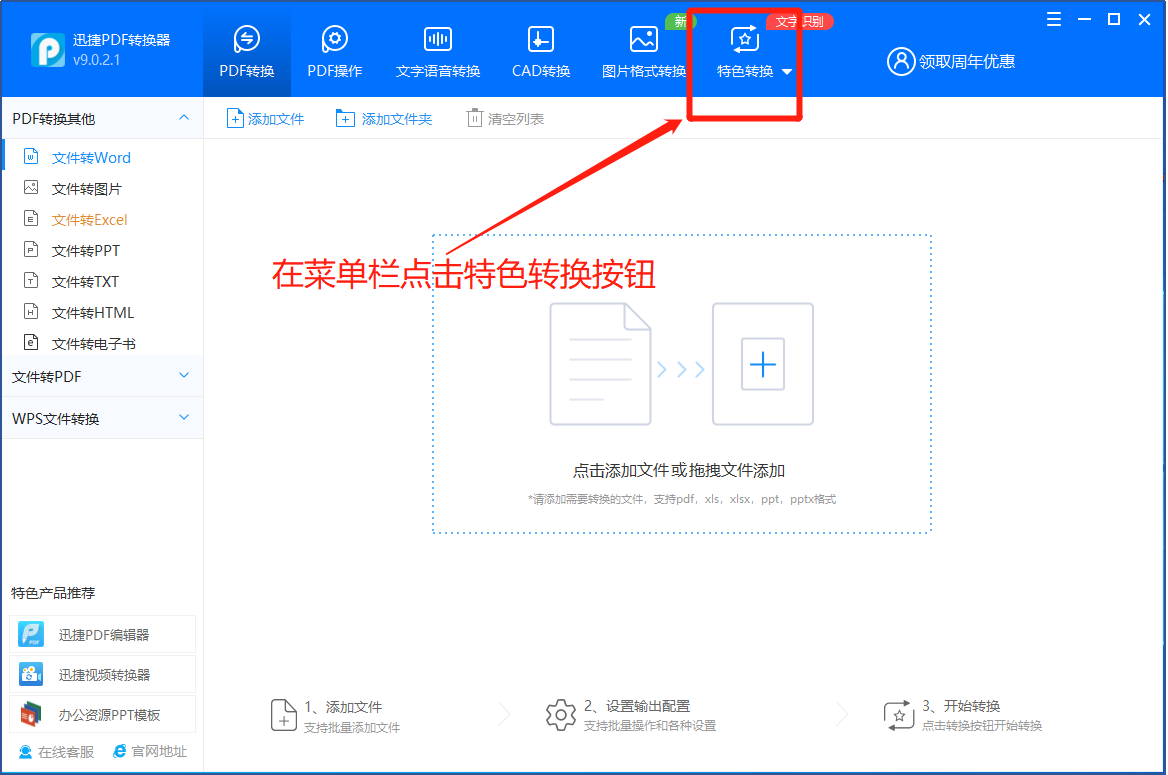Click the Excel icon beside 文件转Excel
The width and height of the screenshot is (1168, 775).
coord(31,218)
